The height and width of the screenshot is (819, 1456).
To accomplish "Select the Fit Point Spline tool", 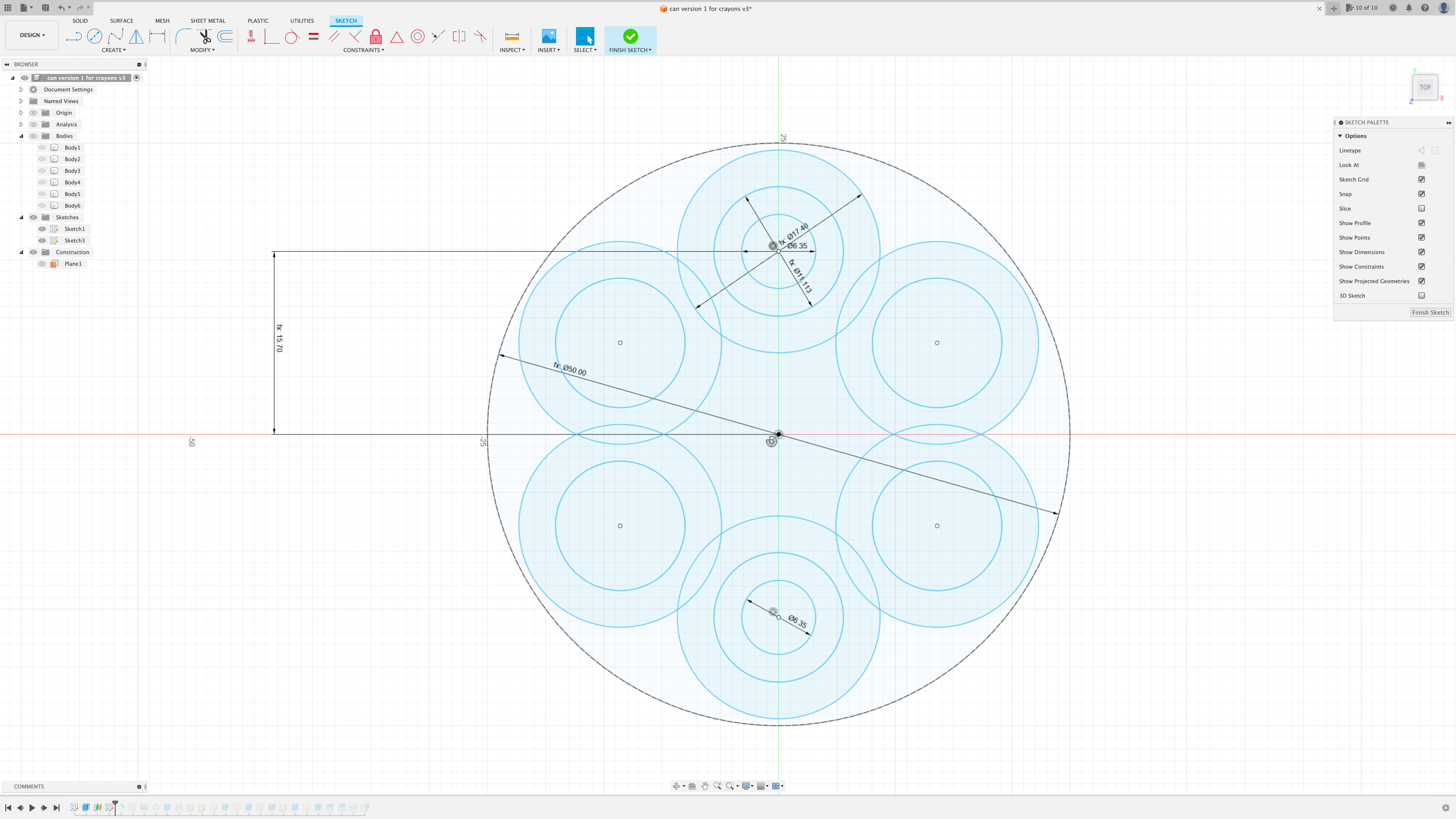I will coord(115,37).
